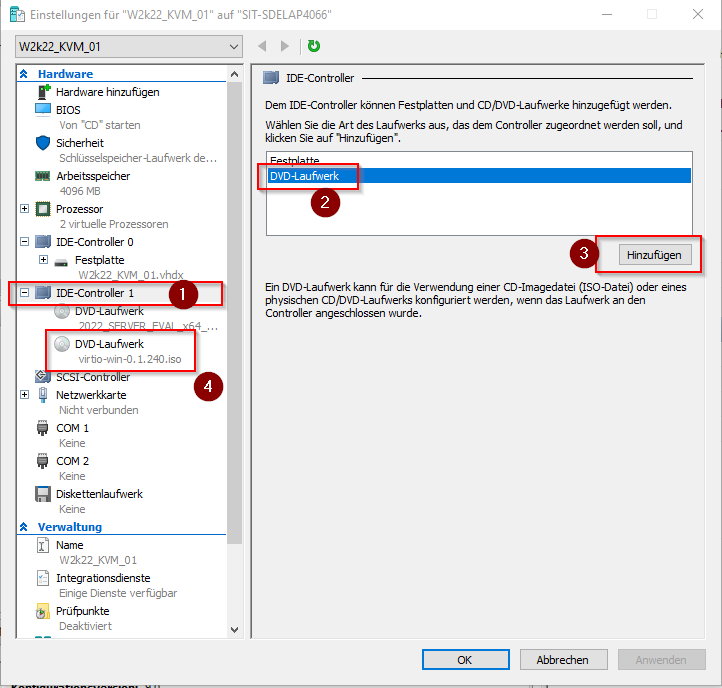Click the Sicherheit shield icon

click(43, 143)
